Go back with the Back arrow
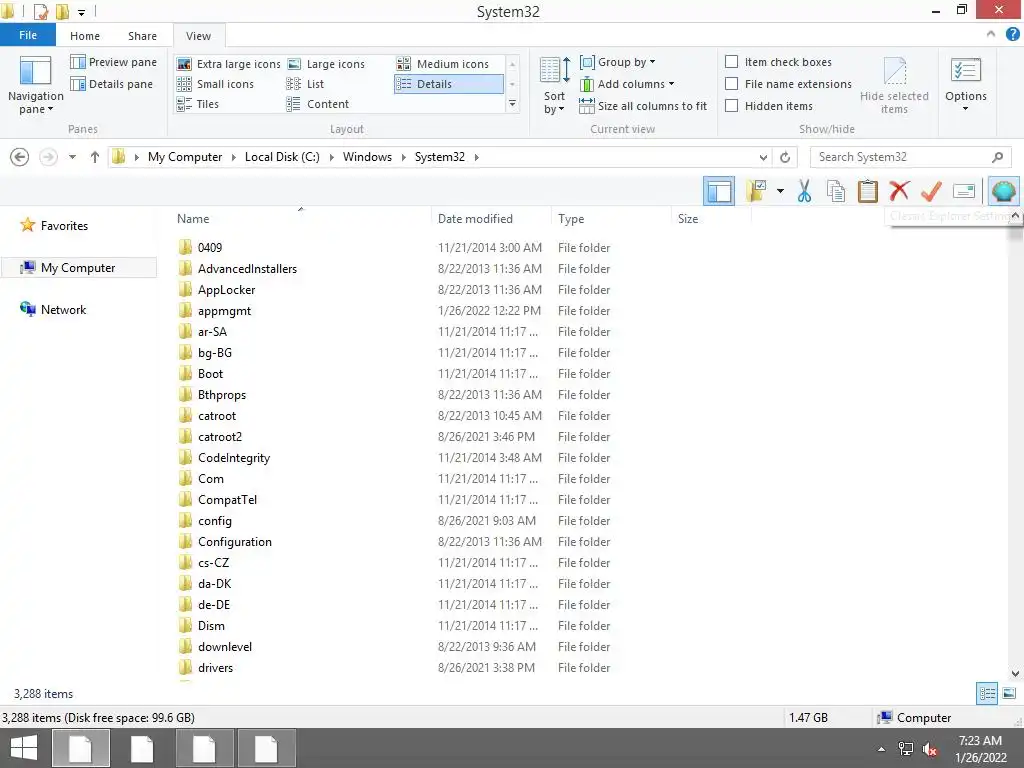The image size is (1024, 768). pos(20,157)
